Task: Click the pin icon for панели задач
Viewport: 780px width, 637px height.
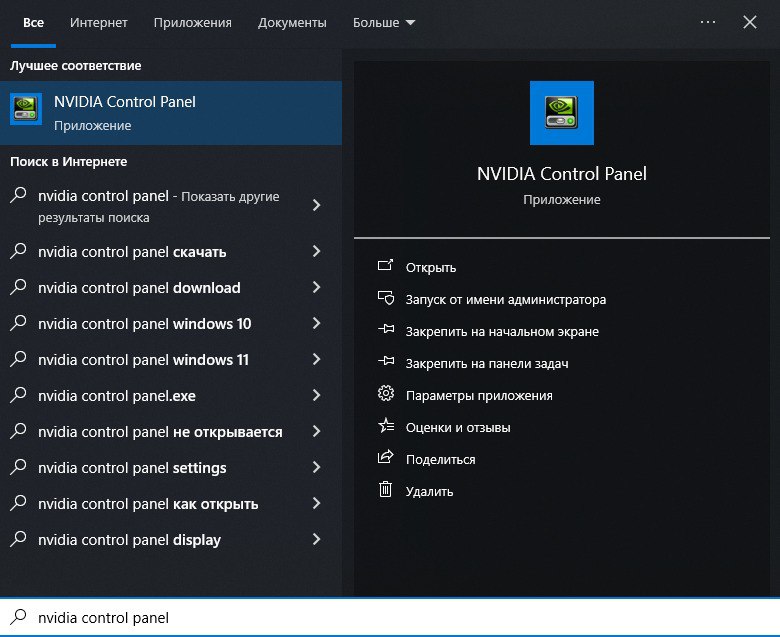Action: click(x=386, y=361)
